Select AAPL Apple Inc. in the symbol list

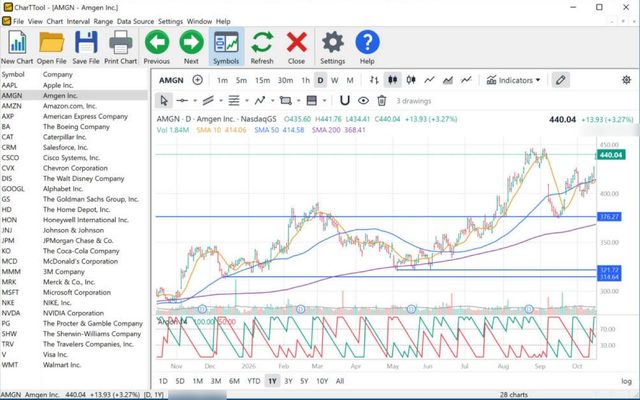coord(73,85)
